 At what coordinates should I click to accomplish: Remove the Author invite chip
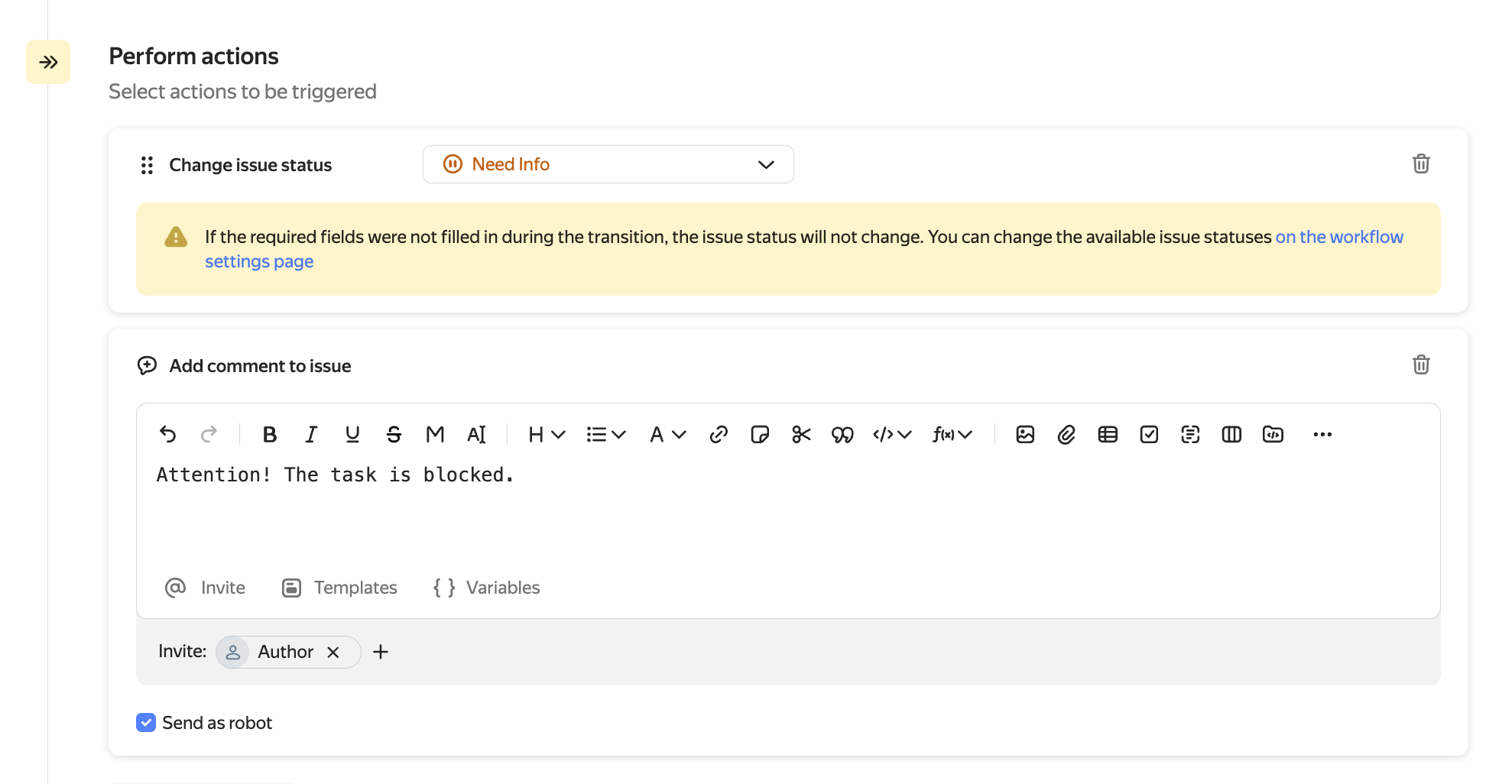coord(333,653)
